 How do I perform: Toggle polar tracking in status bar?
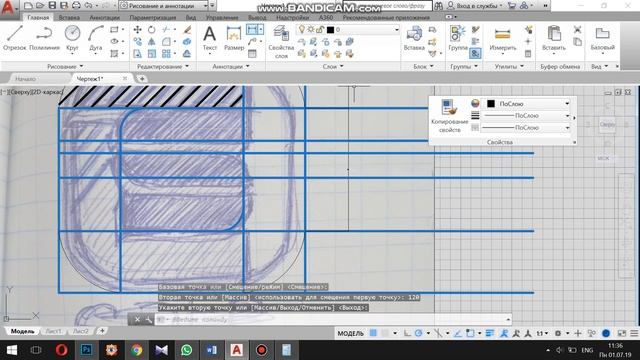(418, 333)
